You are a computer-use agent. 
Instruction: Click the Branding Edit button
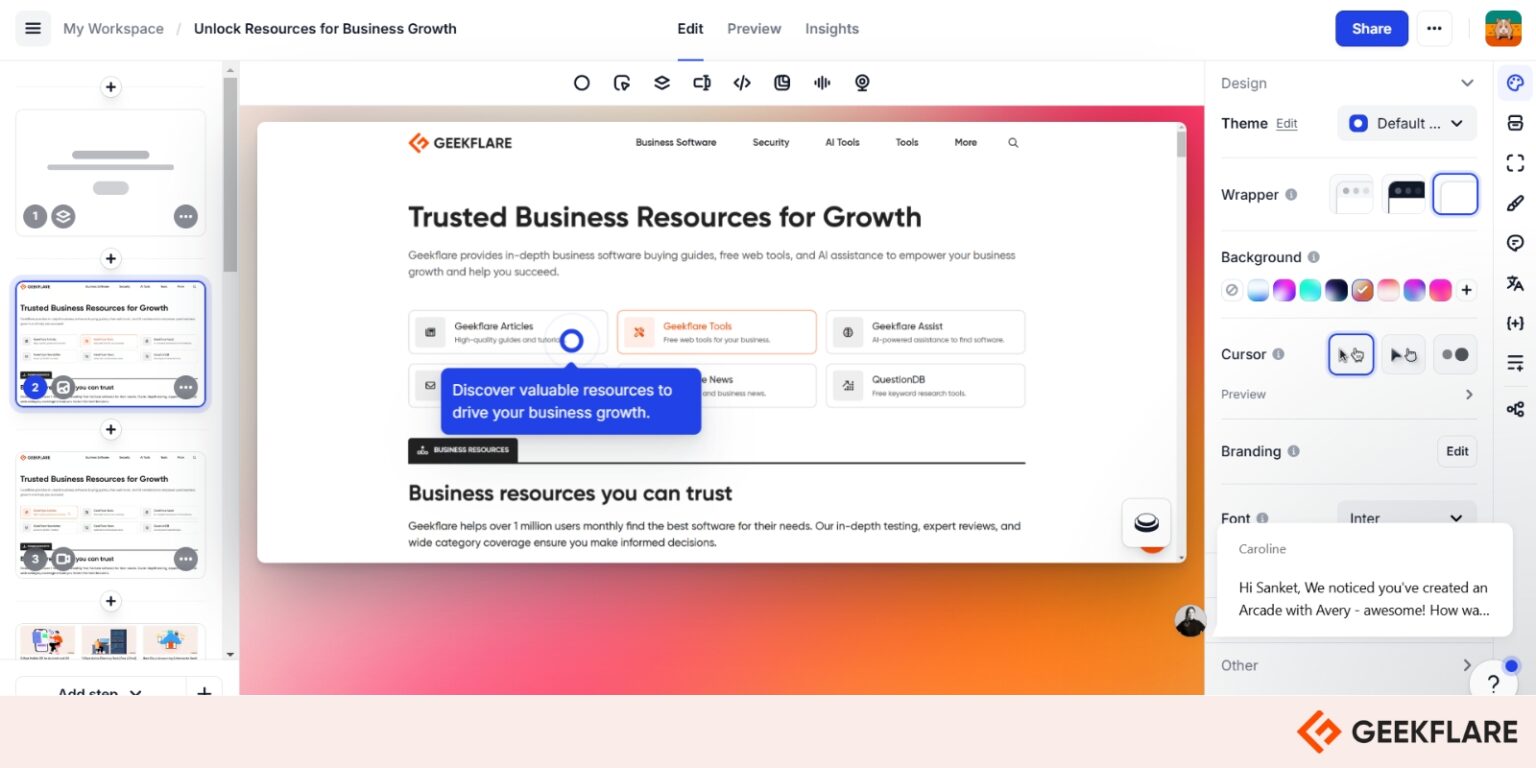click(x=1457, y=451)
